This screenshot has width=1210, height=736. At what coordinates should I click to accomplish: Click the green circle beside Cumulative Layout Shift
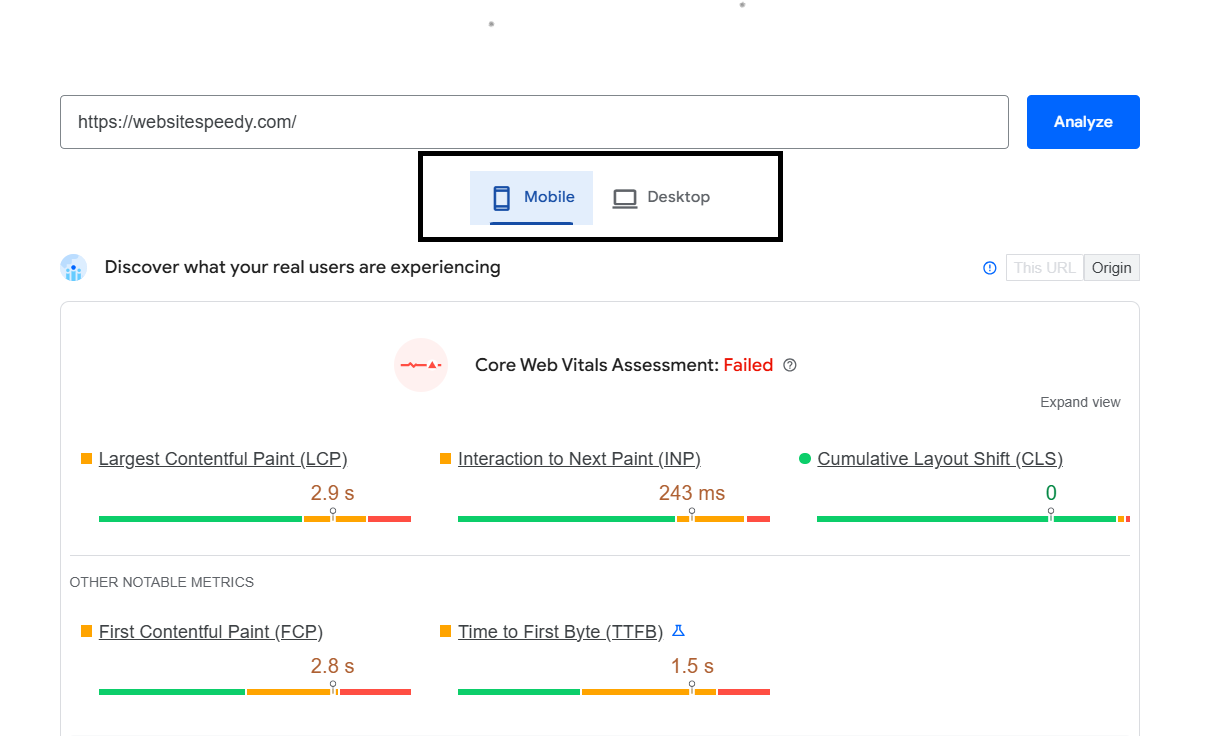[x=804, y=459]
